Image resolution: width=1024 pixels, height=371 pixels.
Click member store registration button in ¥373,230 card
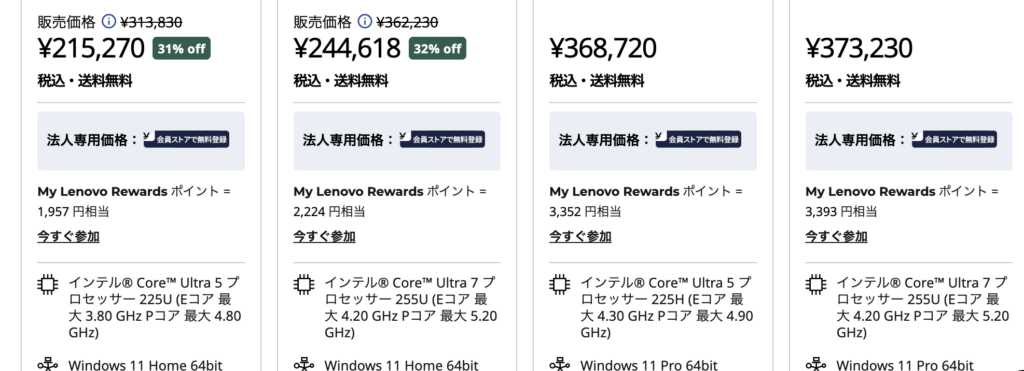point(954,139)
